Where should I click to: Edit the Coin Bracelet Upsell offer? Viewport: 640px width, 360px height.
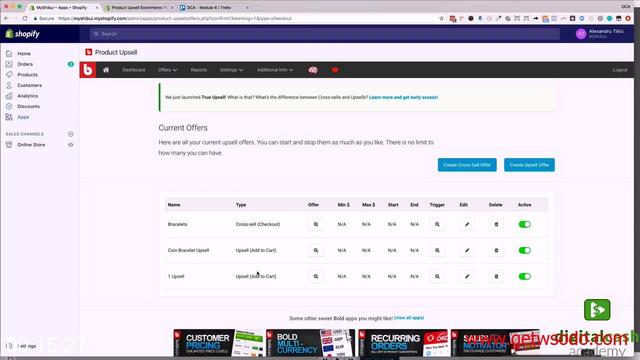(x=467, y=250)
